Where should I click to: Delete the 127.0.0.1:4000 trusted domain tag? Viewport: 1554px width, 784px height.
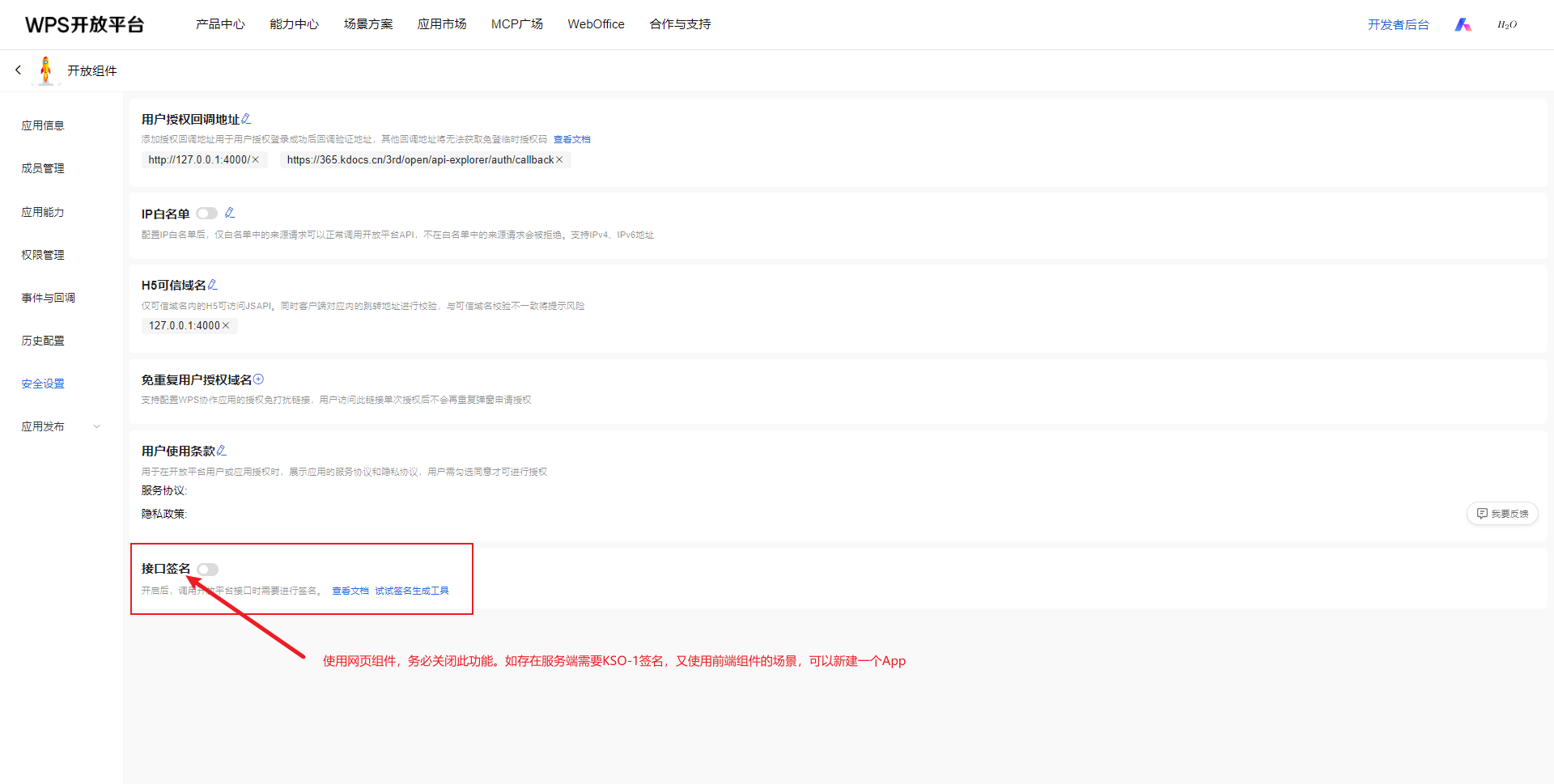(226, 325)
